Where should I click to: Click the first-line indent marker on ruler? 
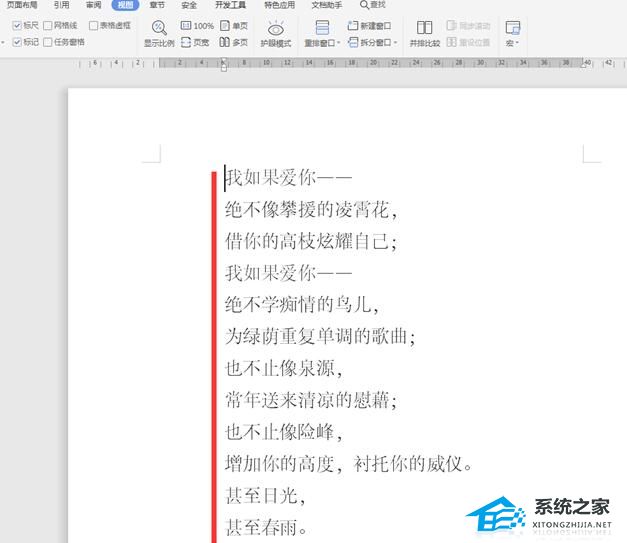(224, 61)
